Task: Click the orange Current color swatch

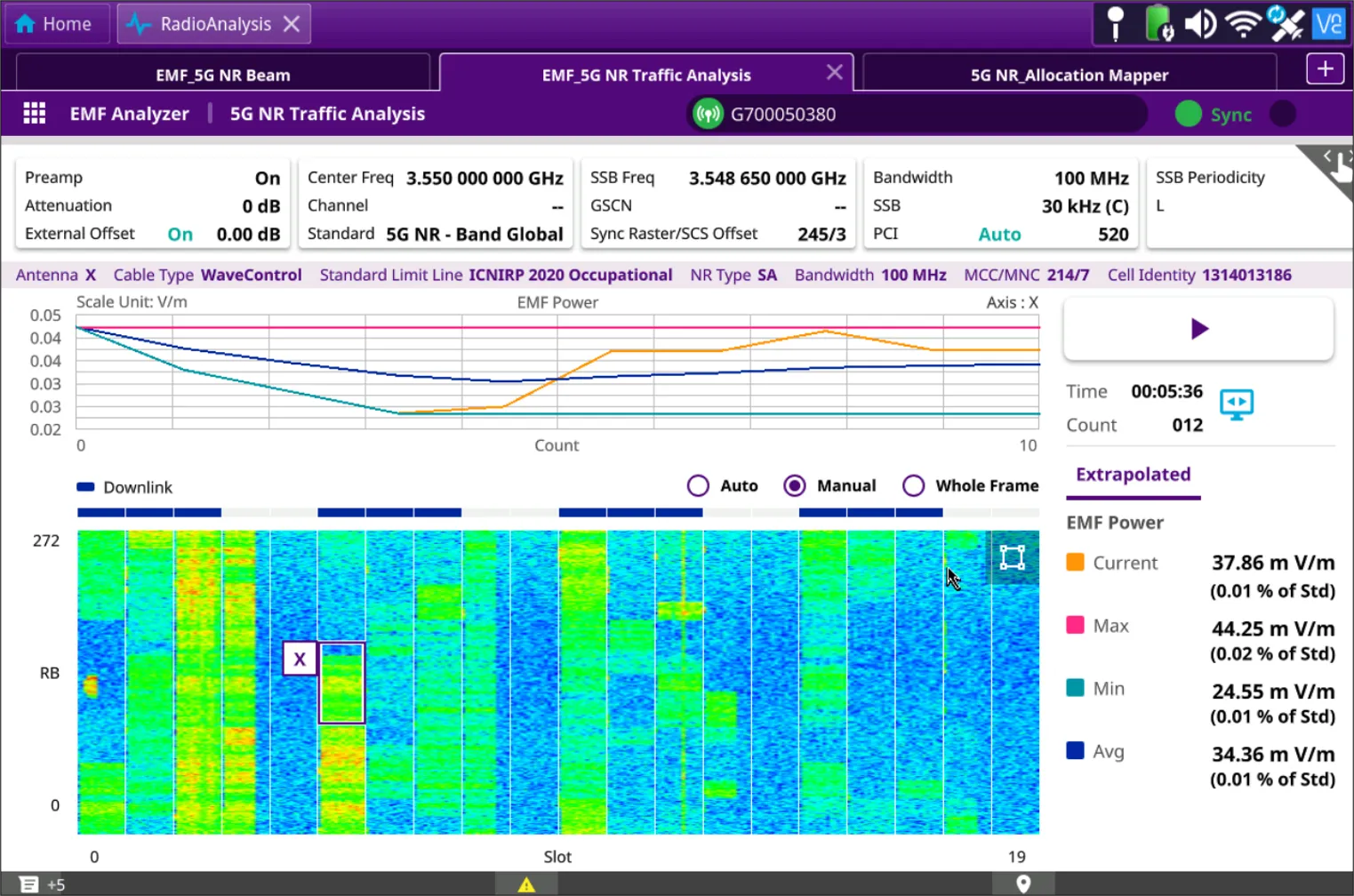Action: coord(1075,563)
